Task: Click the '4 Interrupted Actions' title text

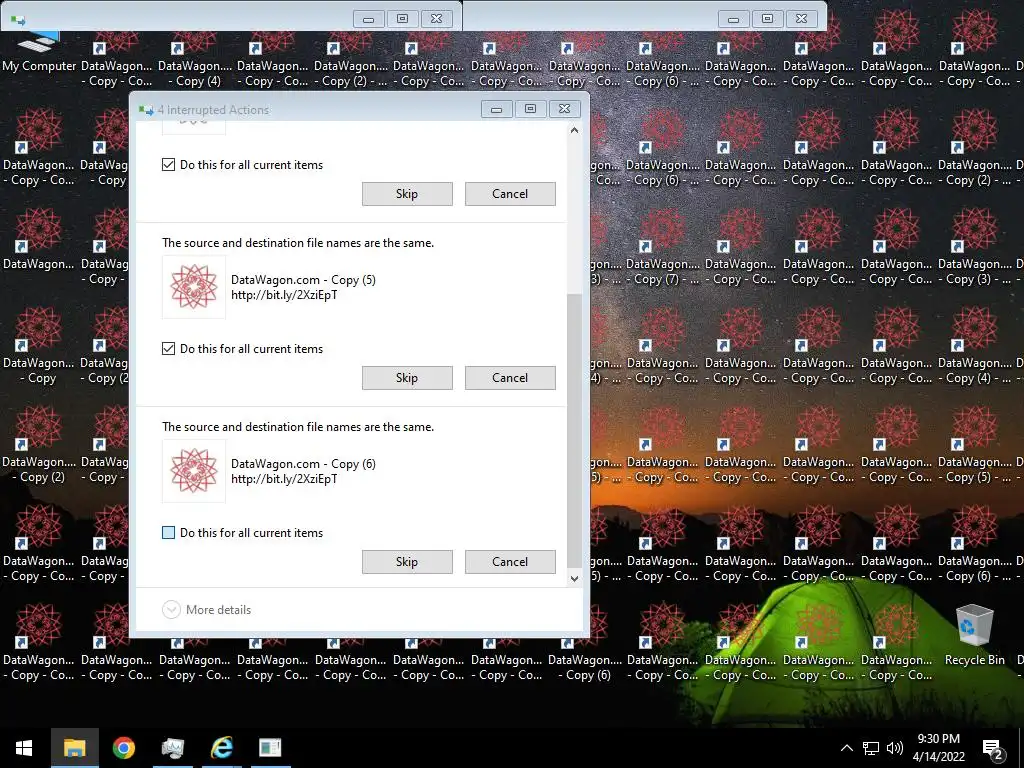Action: pos(213,110)
